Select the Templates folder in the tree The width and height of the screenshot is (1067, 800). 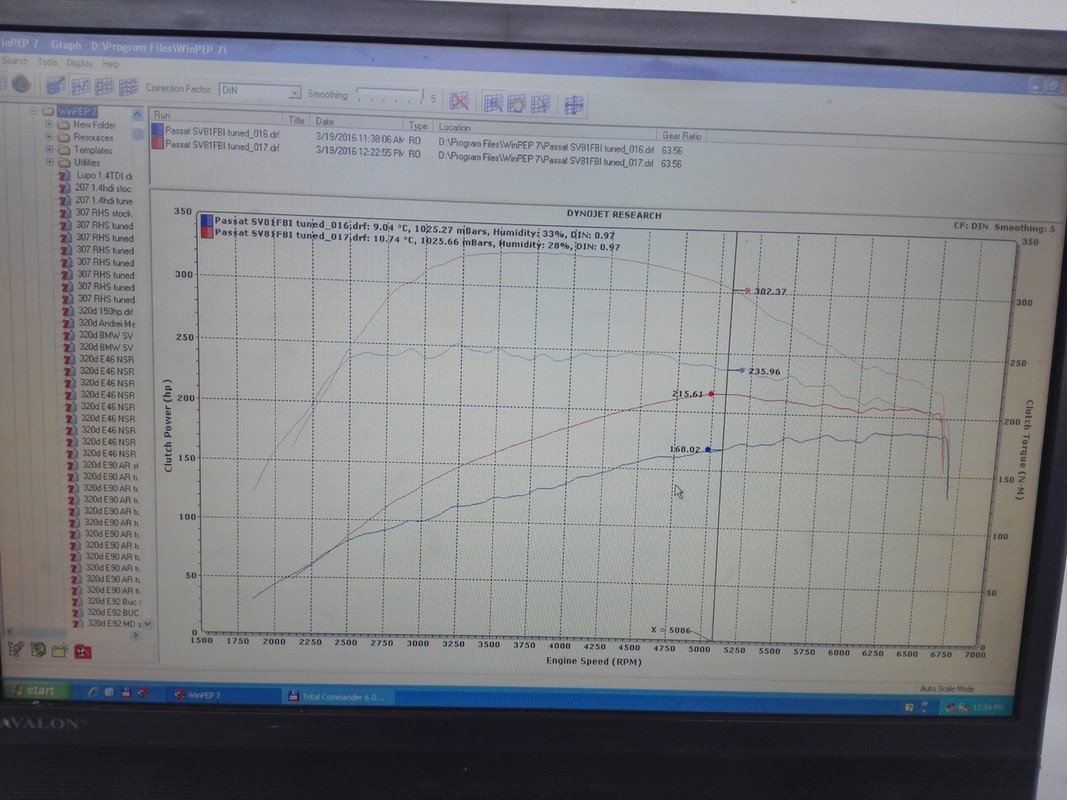pos(93,150)
